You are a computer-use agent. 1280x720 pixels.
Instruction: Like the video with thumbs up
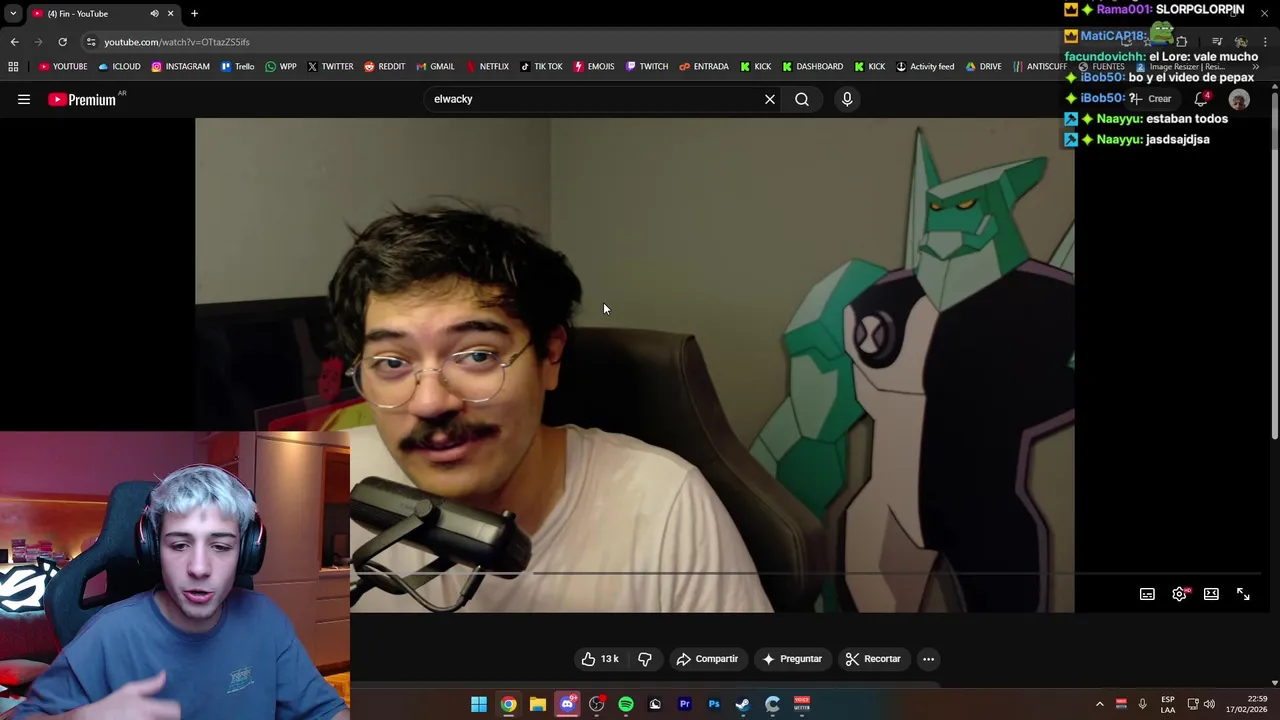click(599, 659)
